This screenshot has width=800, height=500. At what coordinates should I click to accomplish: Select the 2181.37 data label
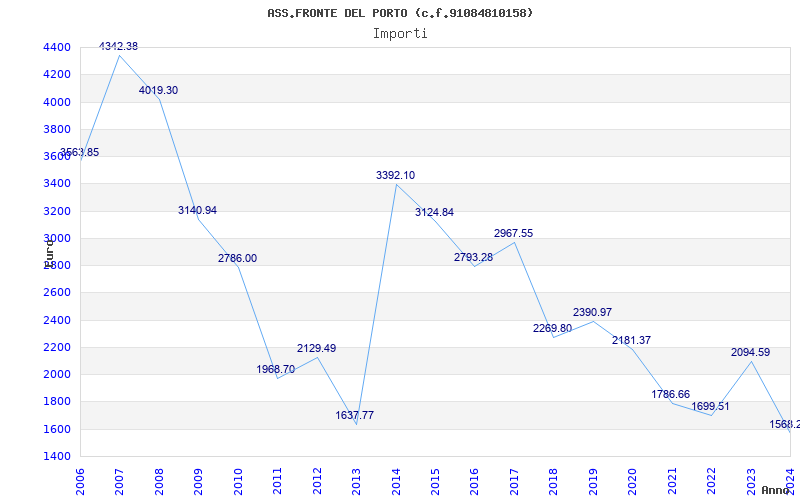click(x=632, y=340)
